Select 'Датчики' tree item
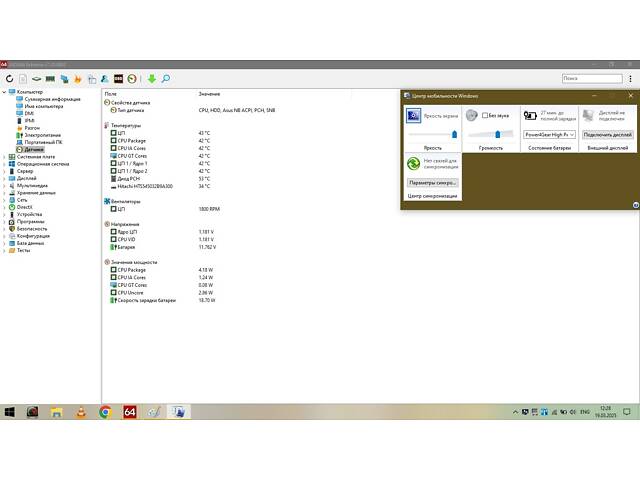This screenshot has height=480, width=640. (x=33, y=149)
